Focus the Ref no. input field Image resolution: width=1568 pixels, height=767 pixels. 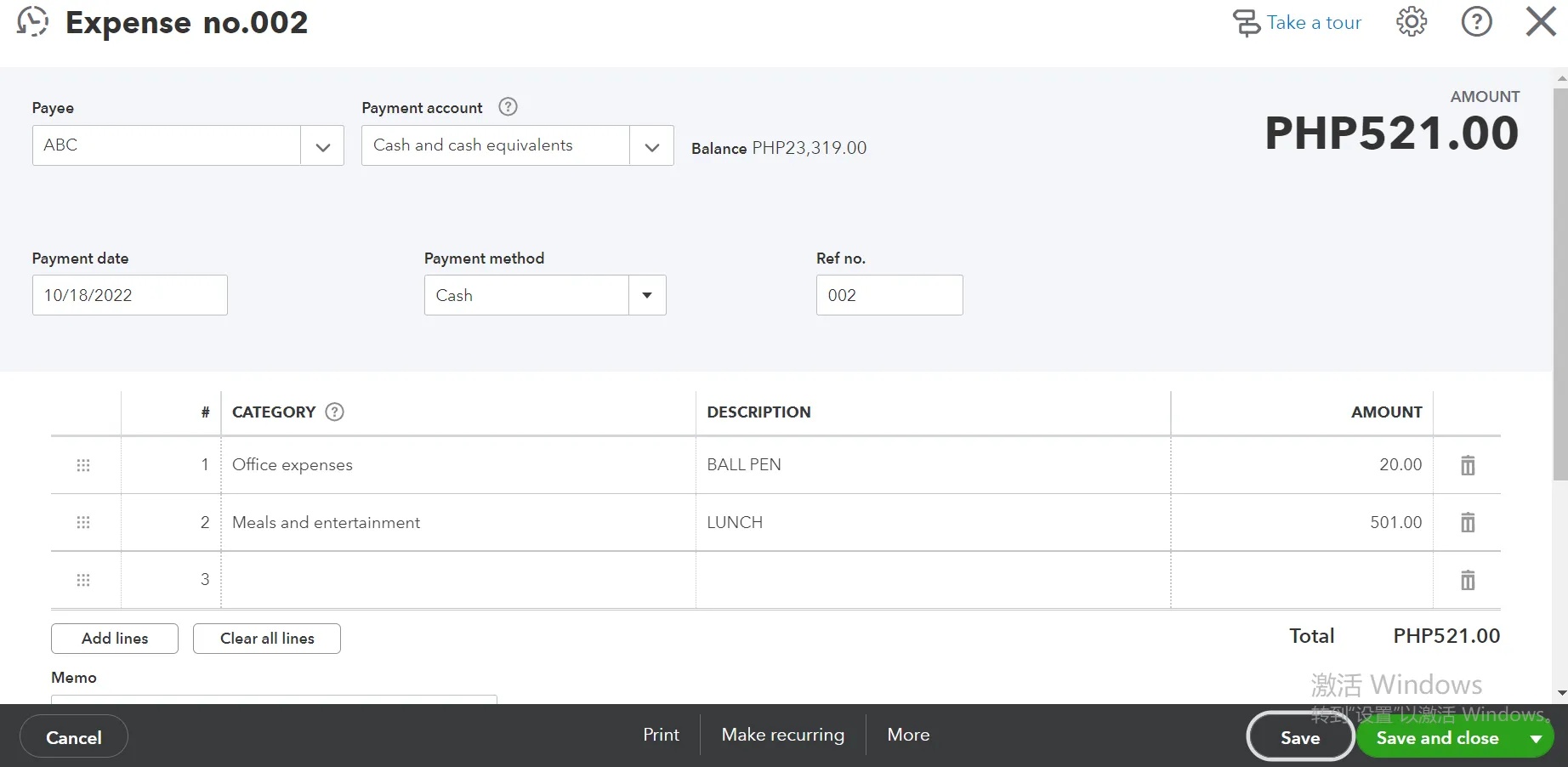[x=889, y=295]
